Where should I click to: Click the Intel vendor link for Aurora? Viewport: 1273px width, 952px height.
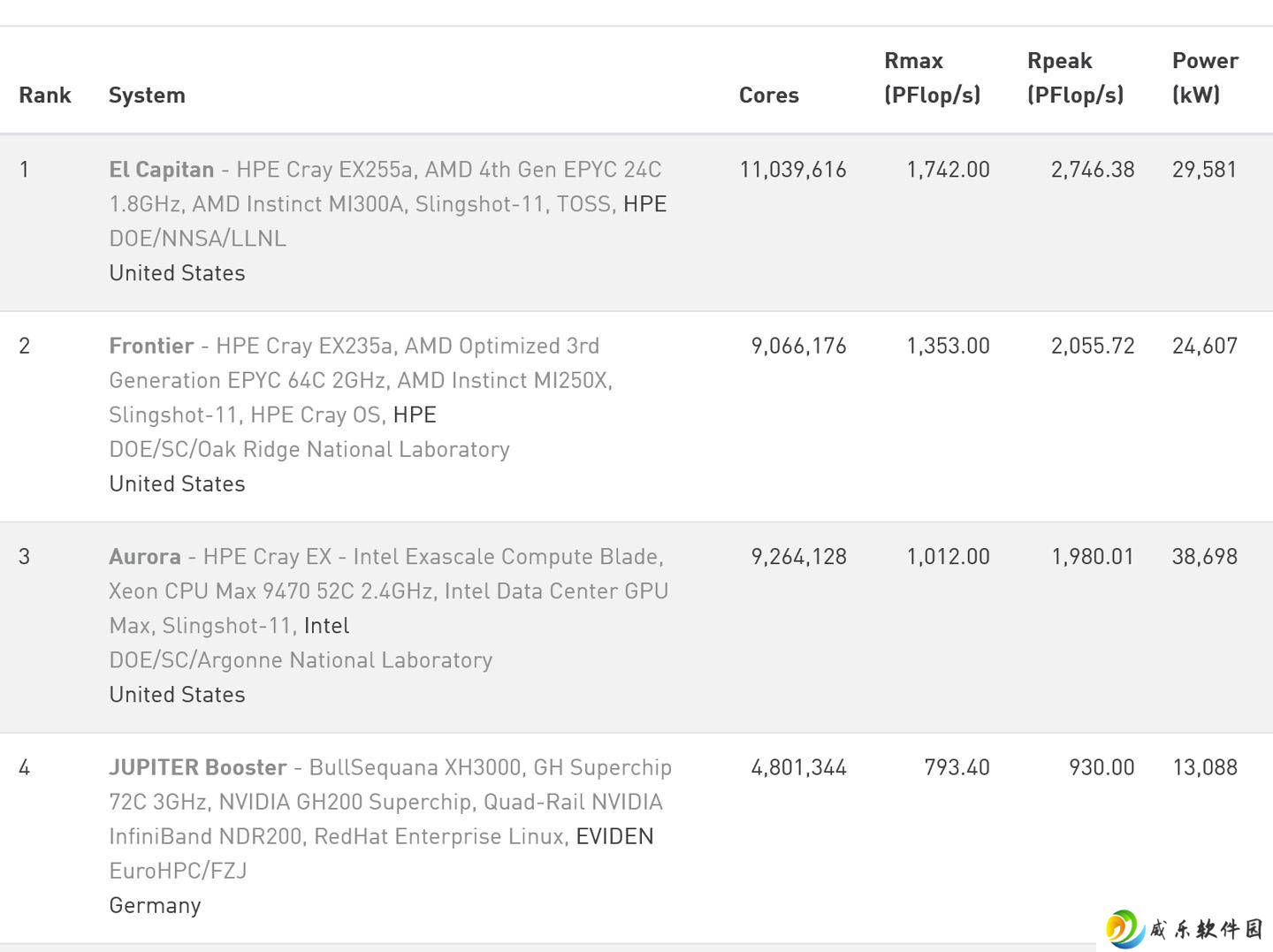tap(326, 625)
